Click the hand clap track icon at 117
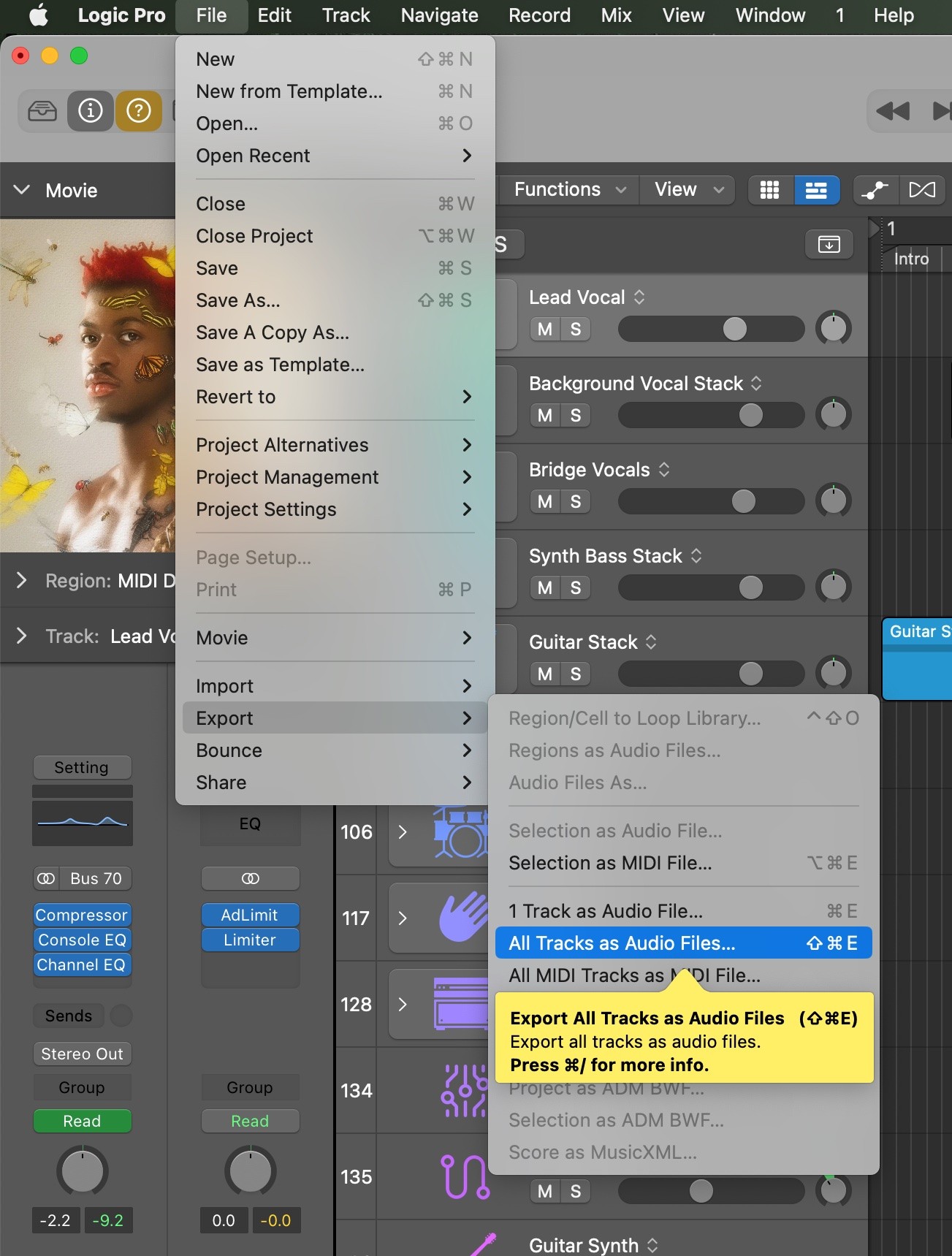This screenshot has width=952, height=1256. tap(463, 917)
